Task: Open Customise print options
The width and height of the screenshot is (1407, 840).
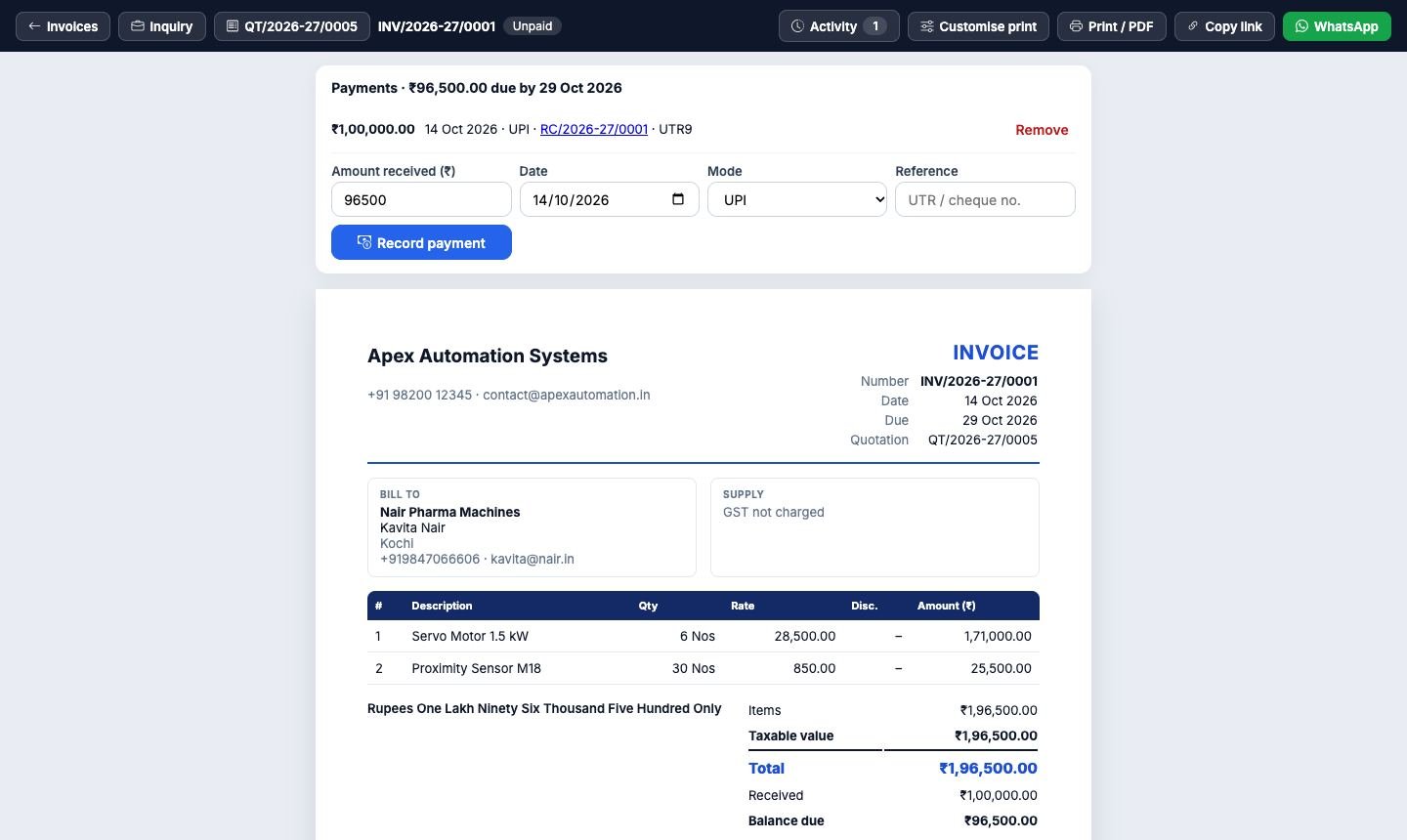Action: pyautogui.click(x=978, y=26)
